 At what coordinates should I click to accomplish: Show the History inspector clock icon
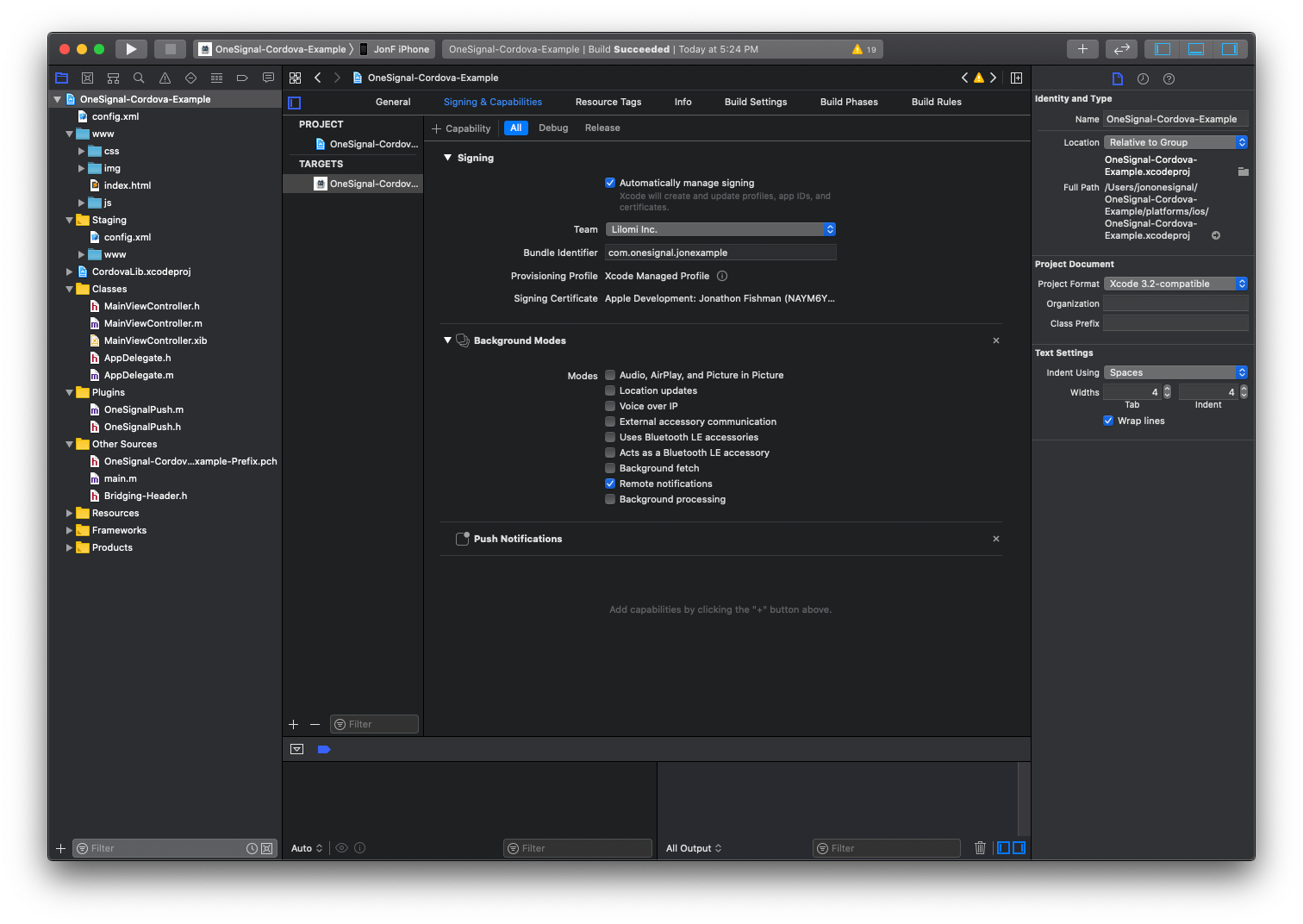tap(1143, 78)
